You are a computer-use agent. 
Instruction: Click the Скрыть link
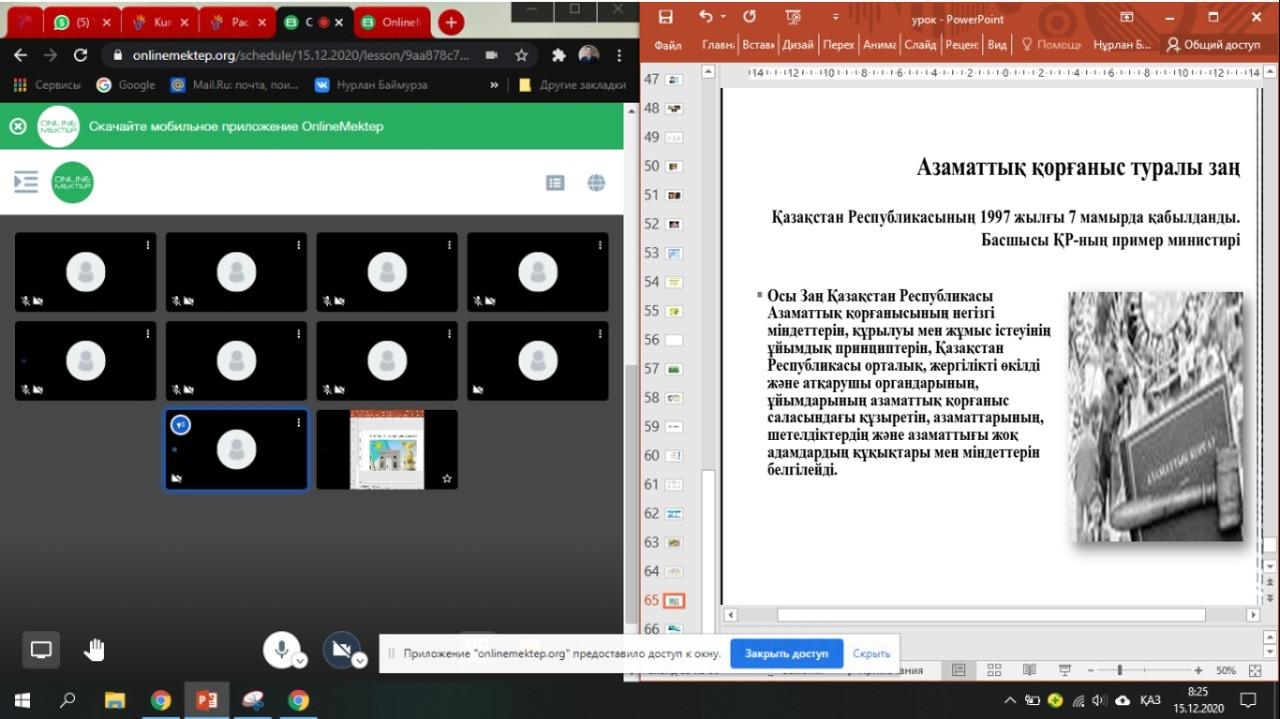point(871,653)
